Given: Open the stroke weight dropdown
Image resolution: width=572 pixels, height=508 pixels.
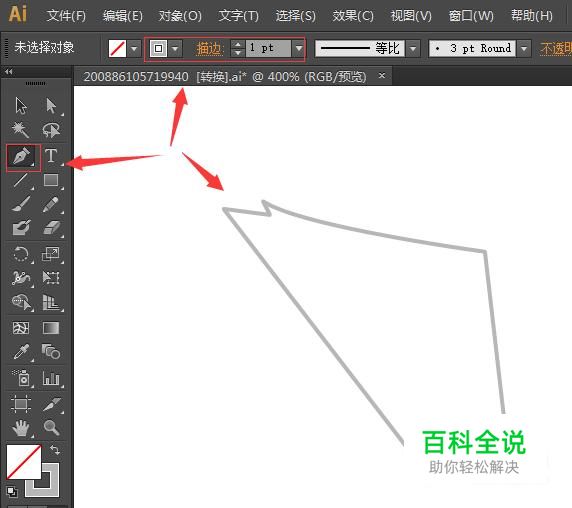Looking at the screenshot, I should click(x=299, y=49).
